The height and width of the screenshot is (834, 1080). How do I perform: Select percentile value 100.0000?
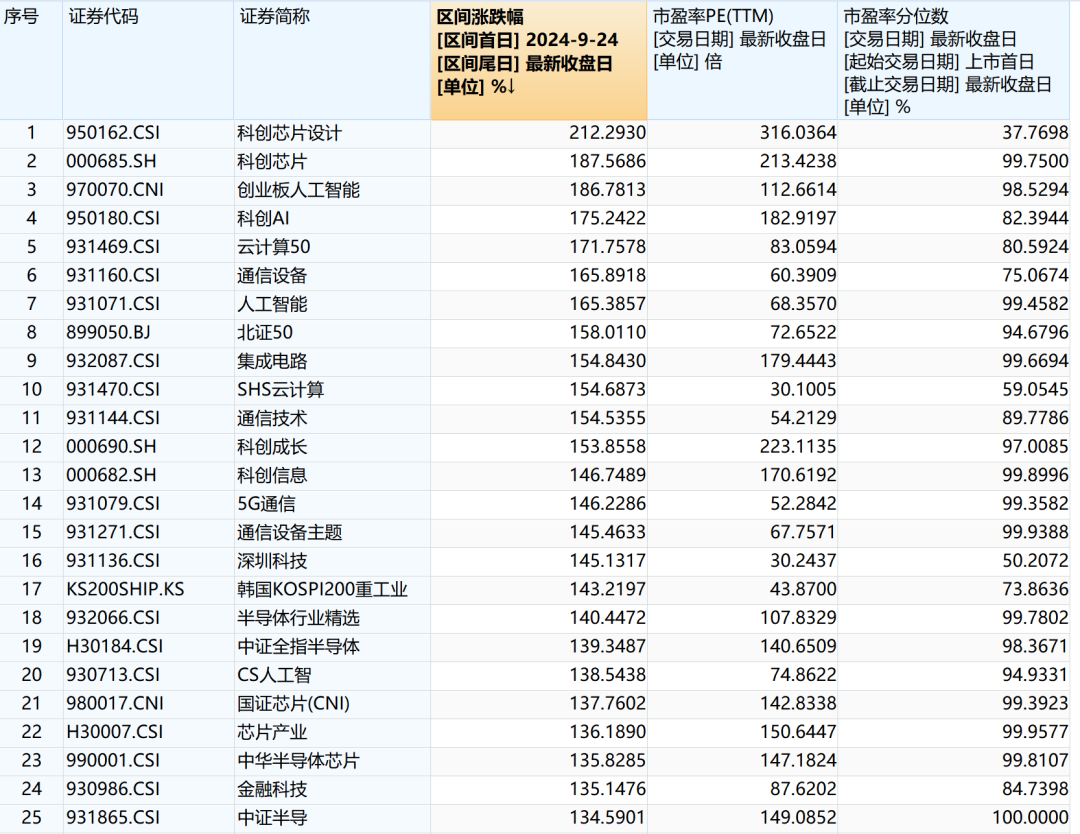tap(1030, 817)
